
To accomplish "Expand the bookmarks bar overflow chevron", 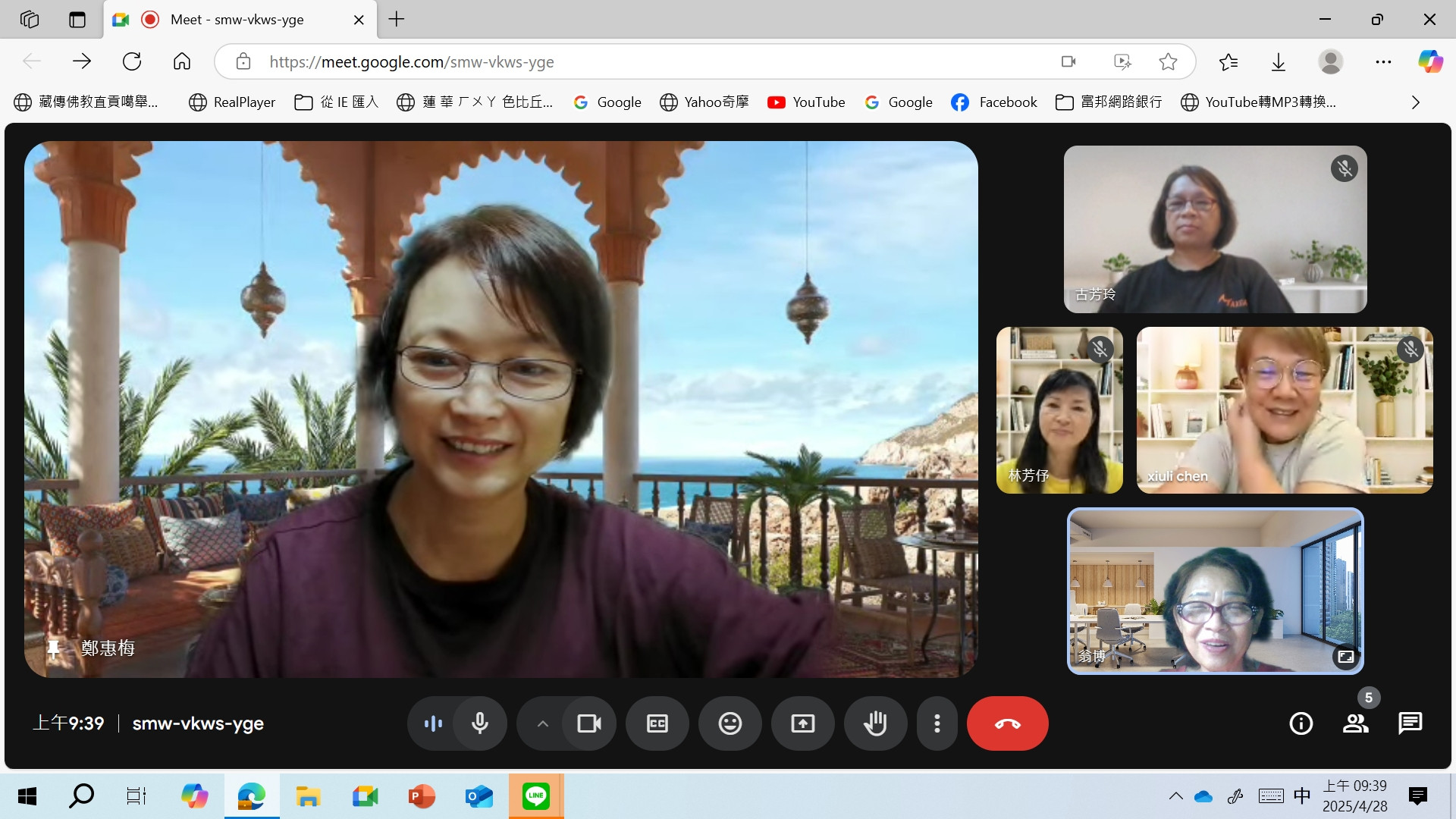I will pos(1415,102).
